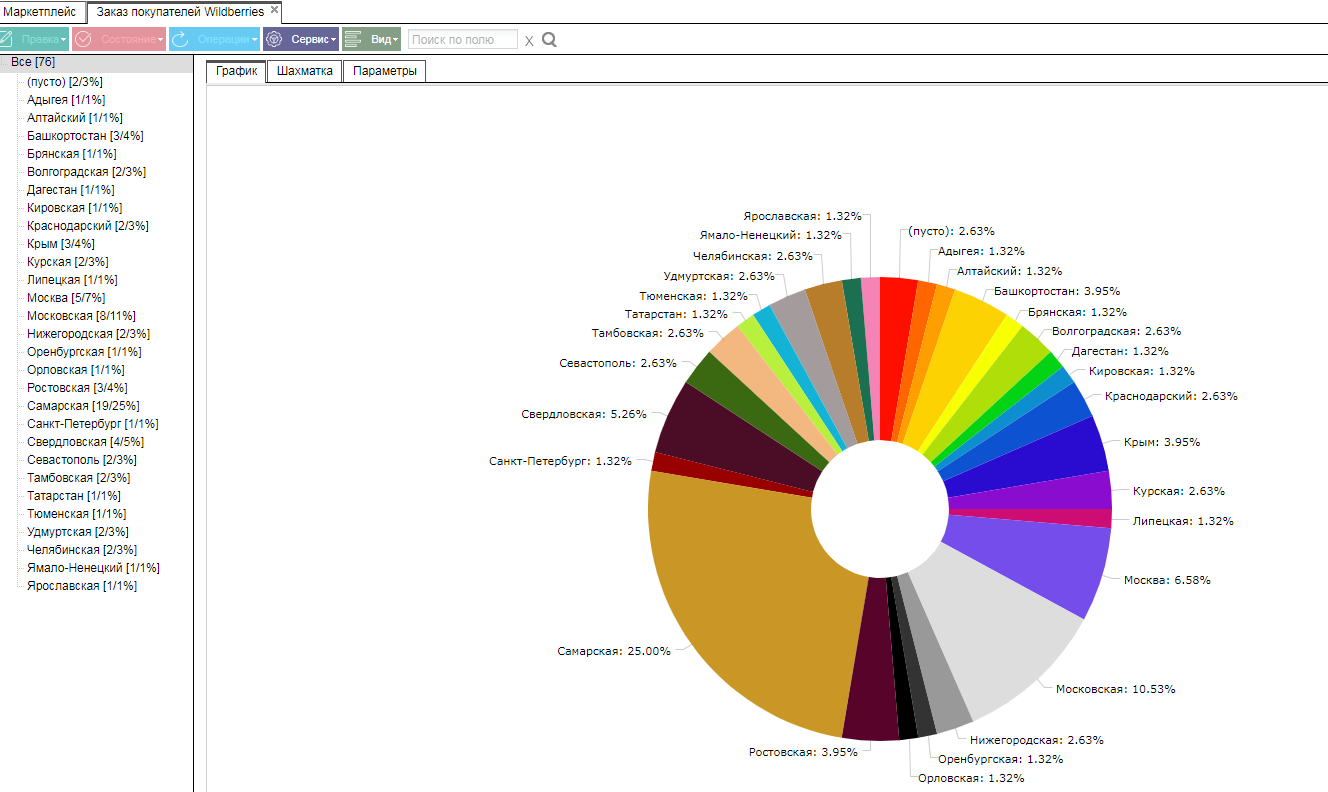Open the Шахматка tab
The height and width of the screenshot is (792, 1328).
tap(305, 71)
